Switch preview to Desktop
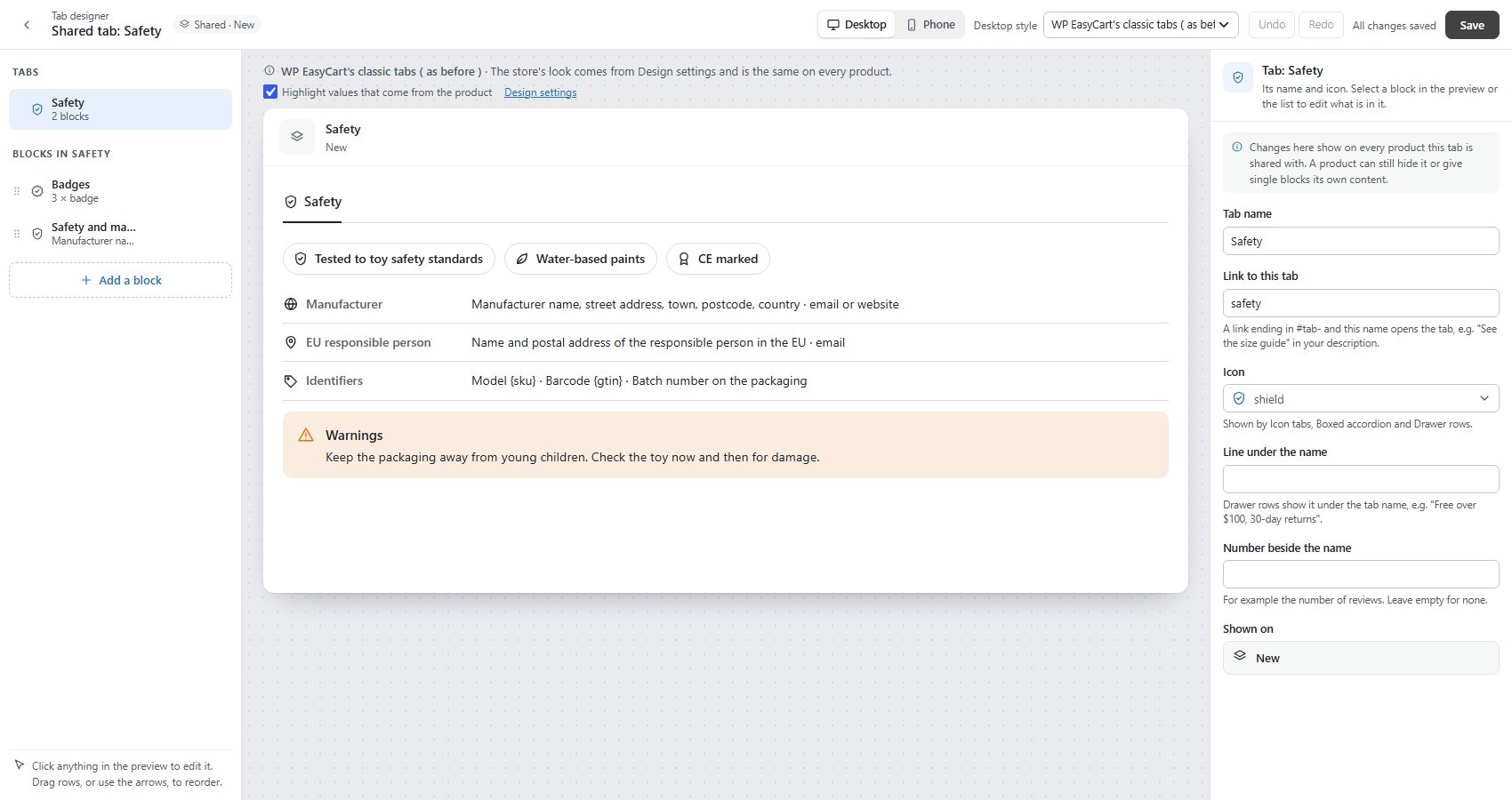 857,25
